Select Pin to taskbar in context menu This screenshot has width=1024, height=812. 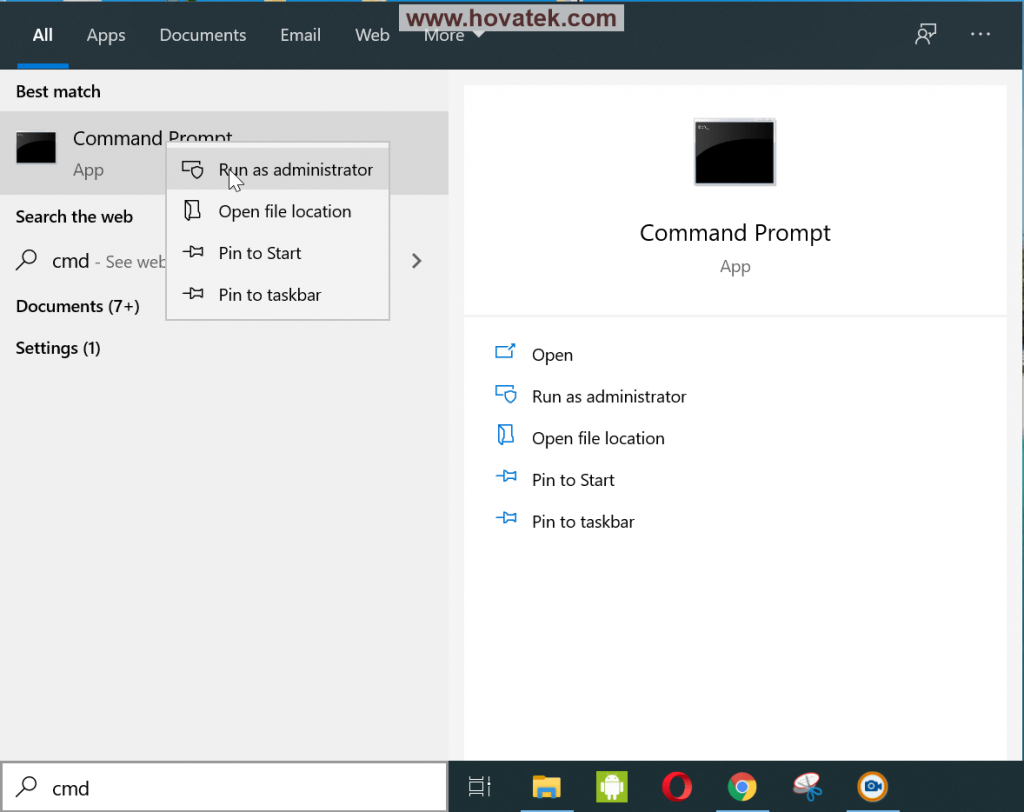click(269, 295)
